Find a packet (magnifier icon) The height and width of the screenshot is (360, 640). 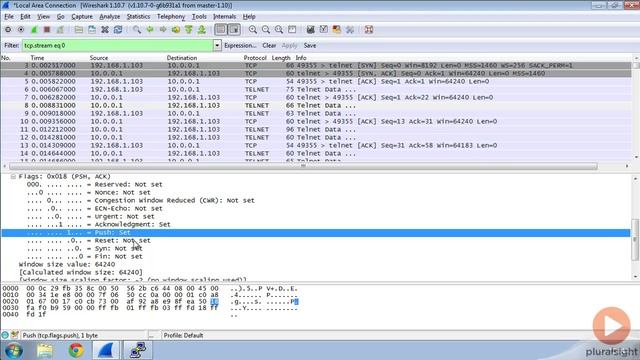point(137,29)
